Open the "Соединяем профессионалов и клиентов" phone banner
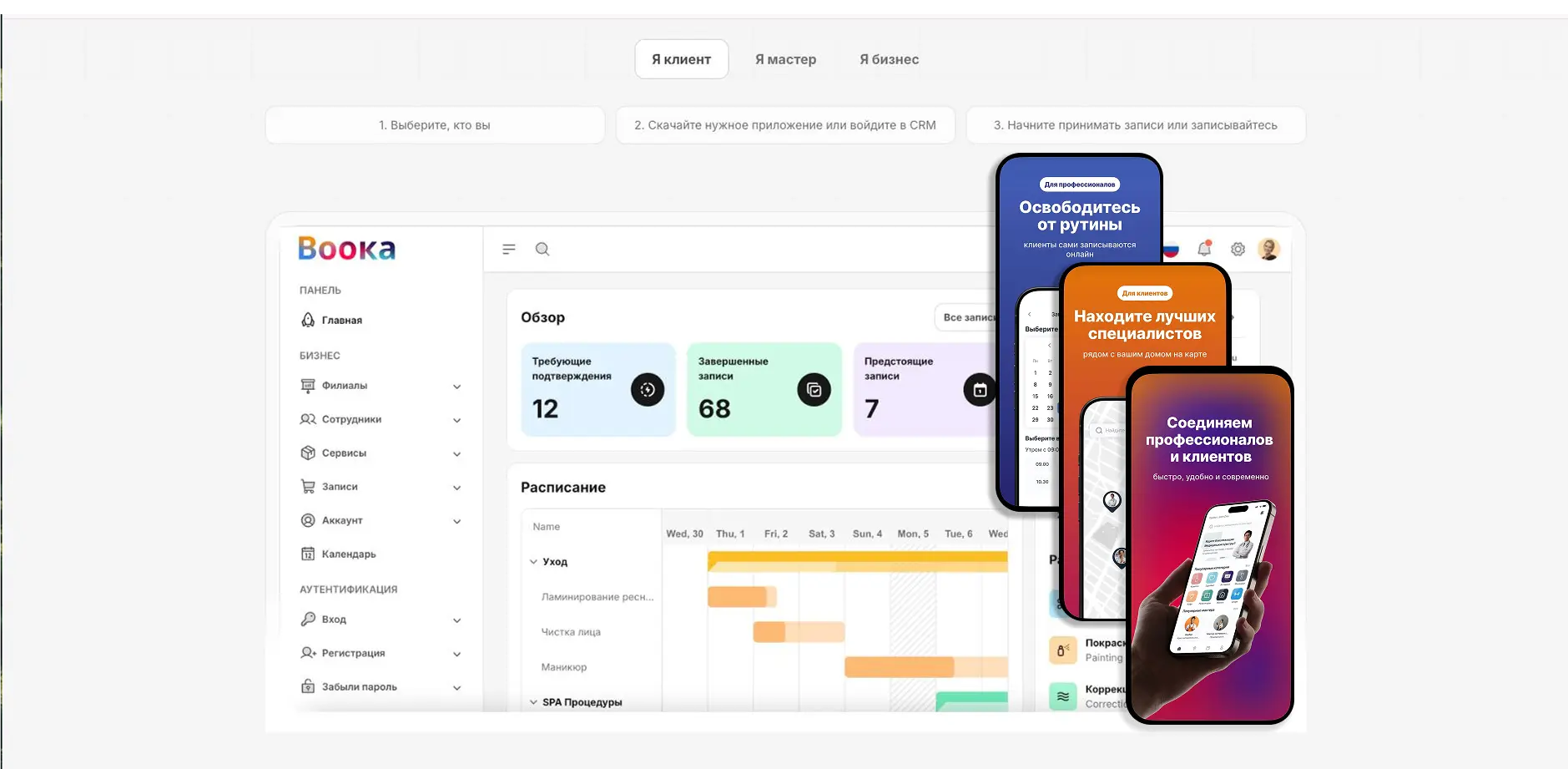The width and height of the screenshot is (1568, 769). (1209, 547)
